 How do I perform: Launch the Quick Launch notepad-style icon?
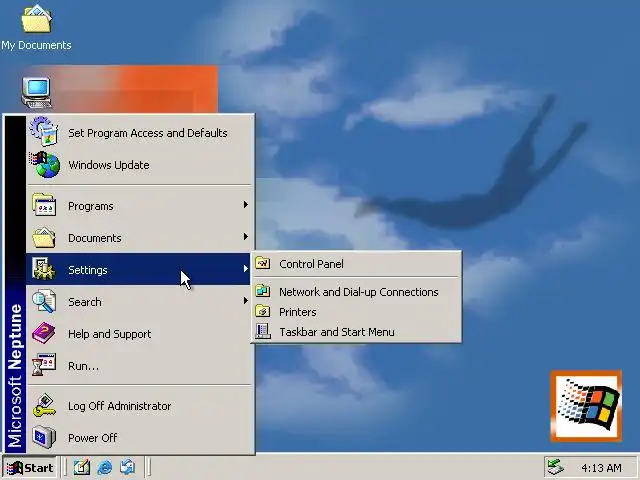click(82, 467)
